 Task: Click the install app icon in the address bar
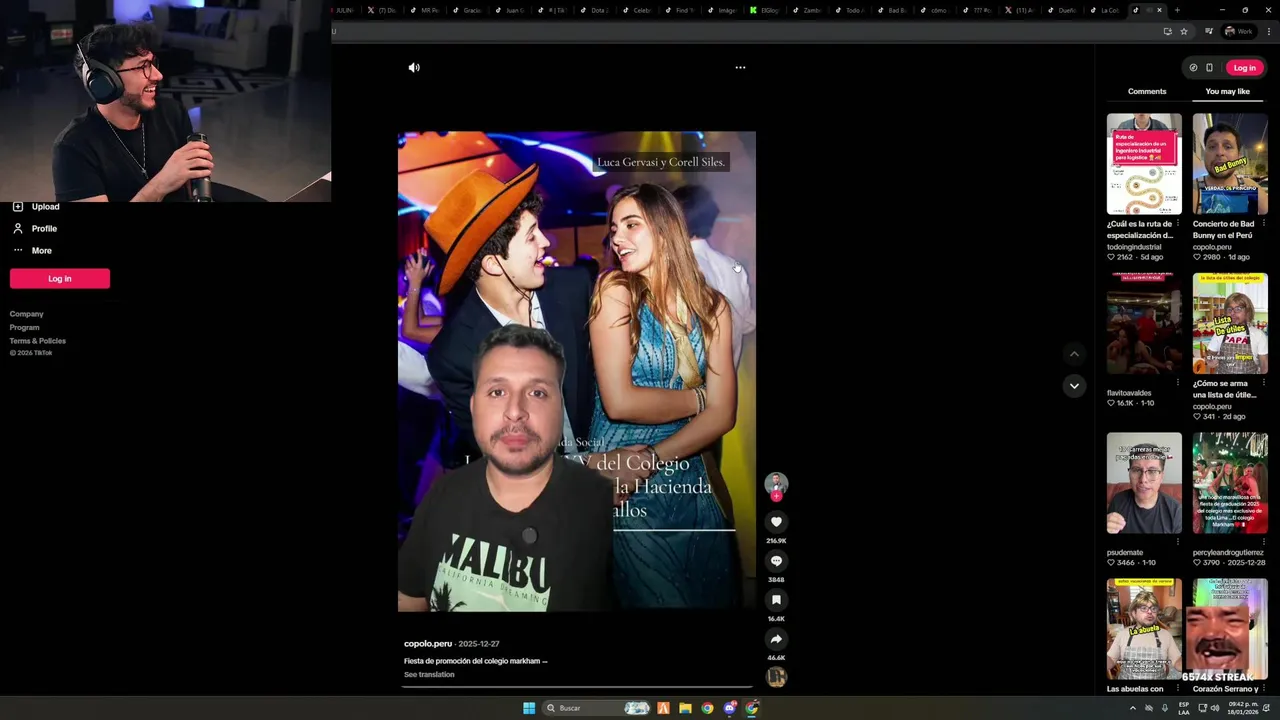tap(1167, 31)
